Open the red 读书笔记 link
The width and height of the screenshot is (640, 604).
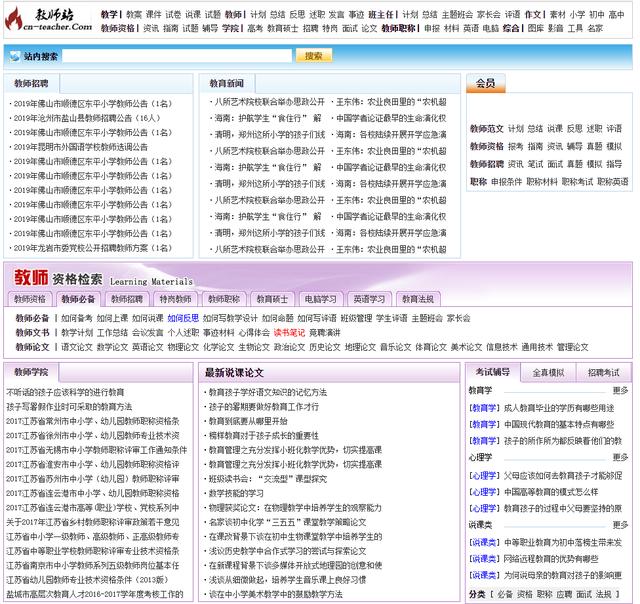pyautogui.click(x=289, y=333)
